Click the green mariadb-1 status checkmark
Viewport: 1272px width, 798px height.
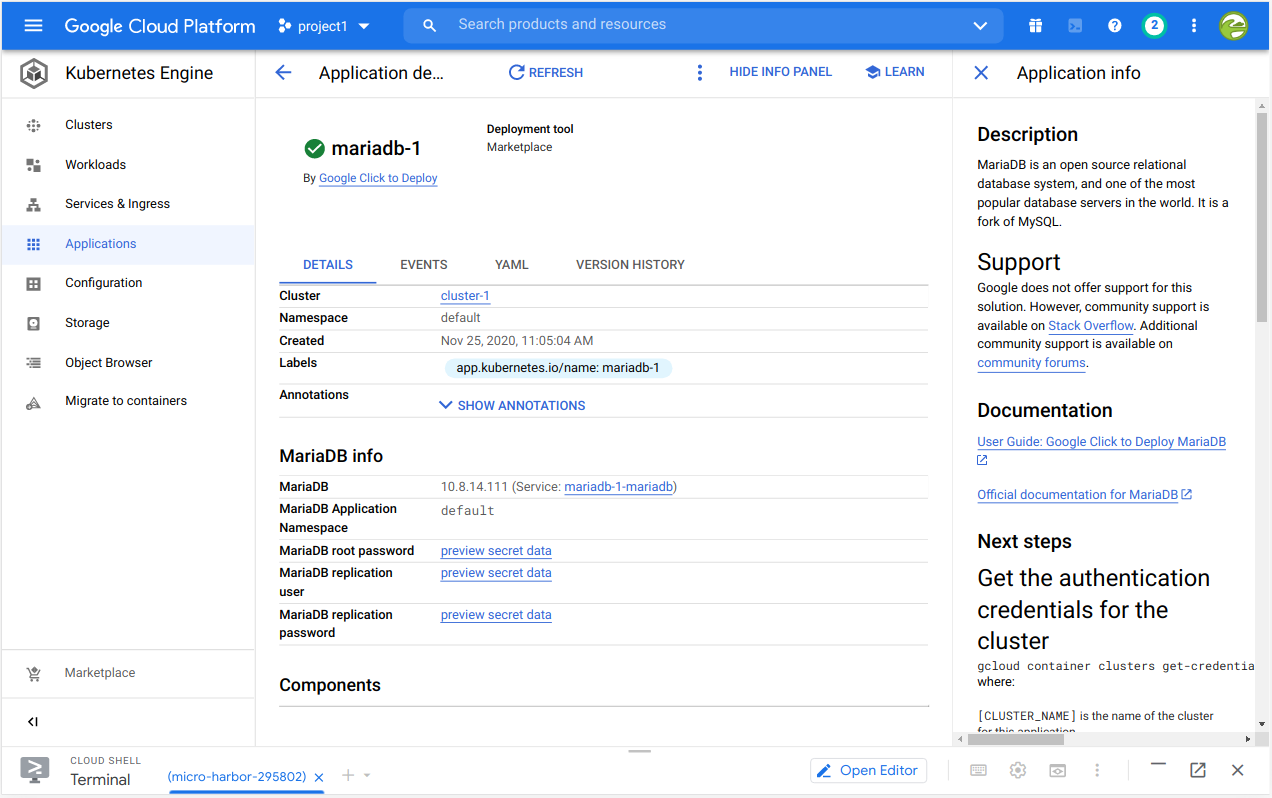(x=314, y=149)
